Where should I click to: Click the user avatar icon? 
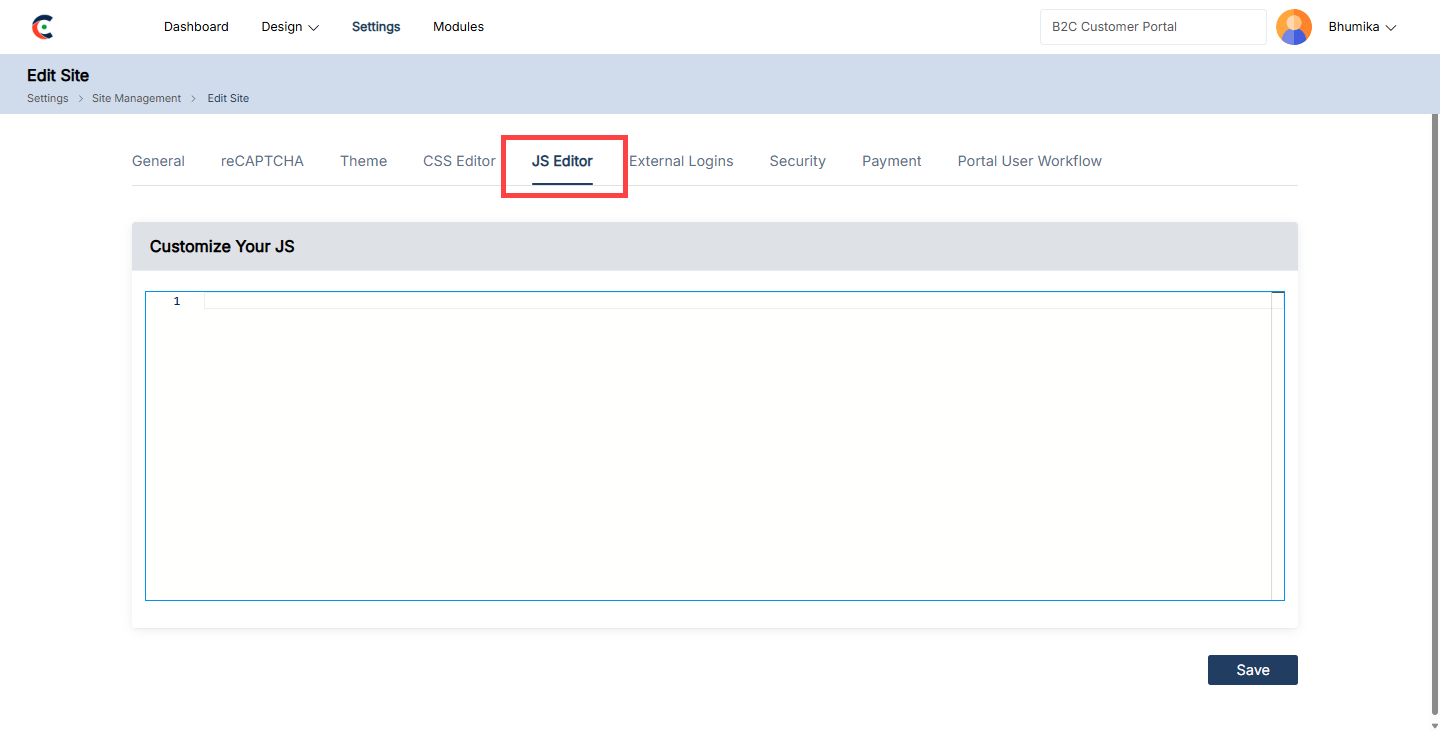tap(1293, 27)
